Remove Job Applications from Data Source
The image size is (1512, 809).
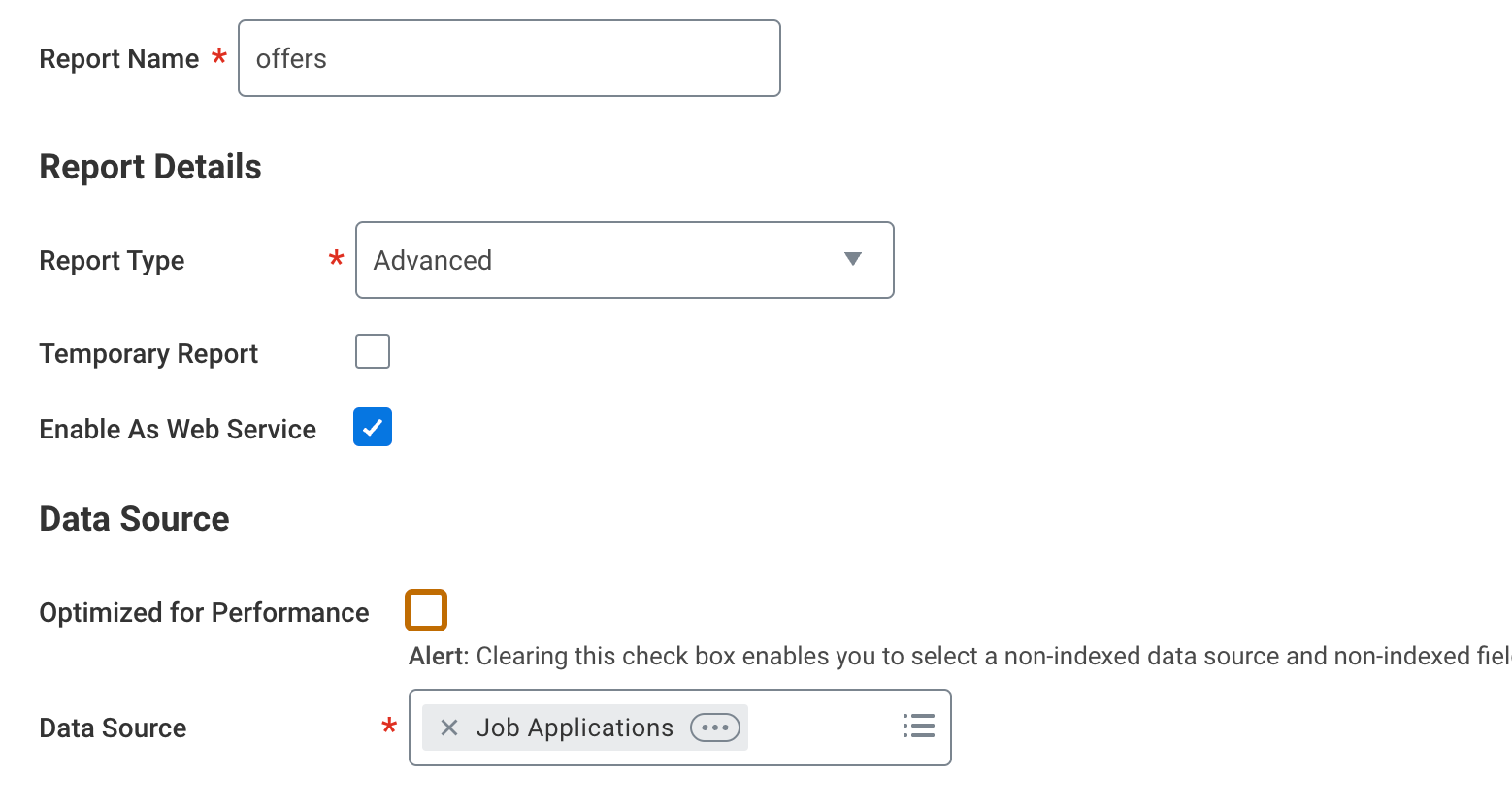tap(449, 728)
